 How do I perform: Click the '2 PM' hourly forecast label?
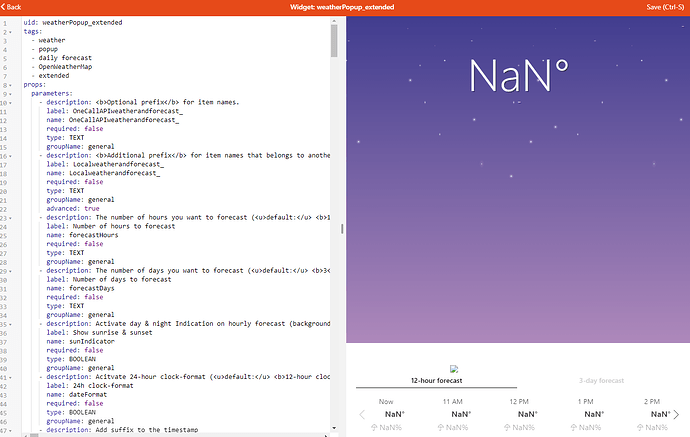point(652,402)
